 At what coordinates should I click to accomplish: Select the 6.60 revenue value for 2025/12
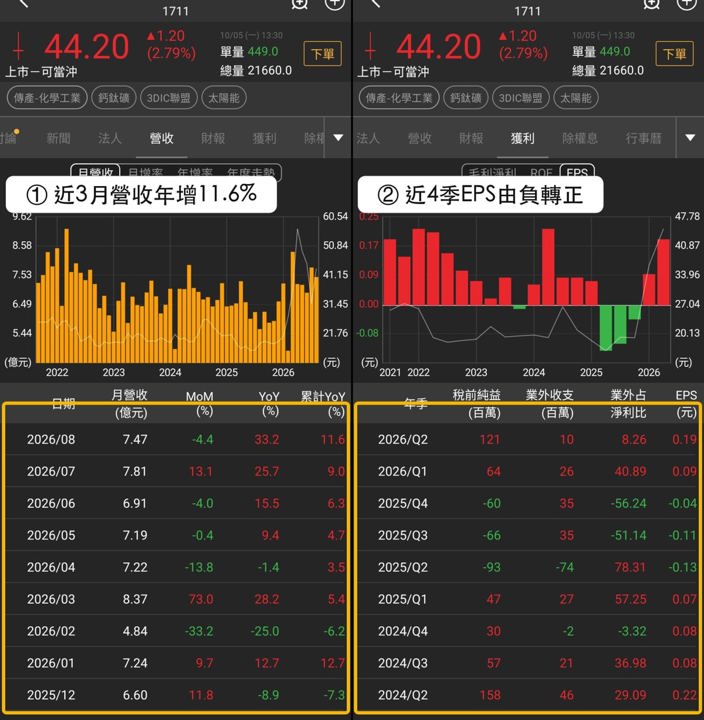pos(135,695)
